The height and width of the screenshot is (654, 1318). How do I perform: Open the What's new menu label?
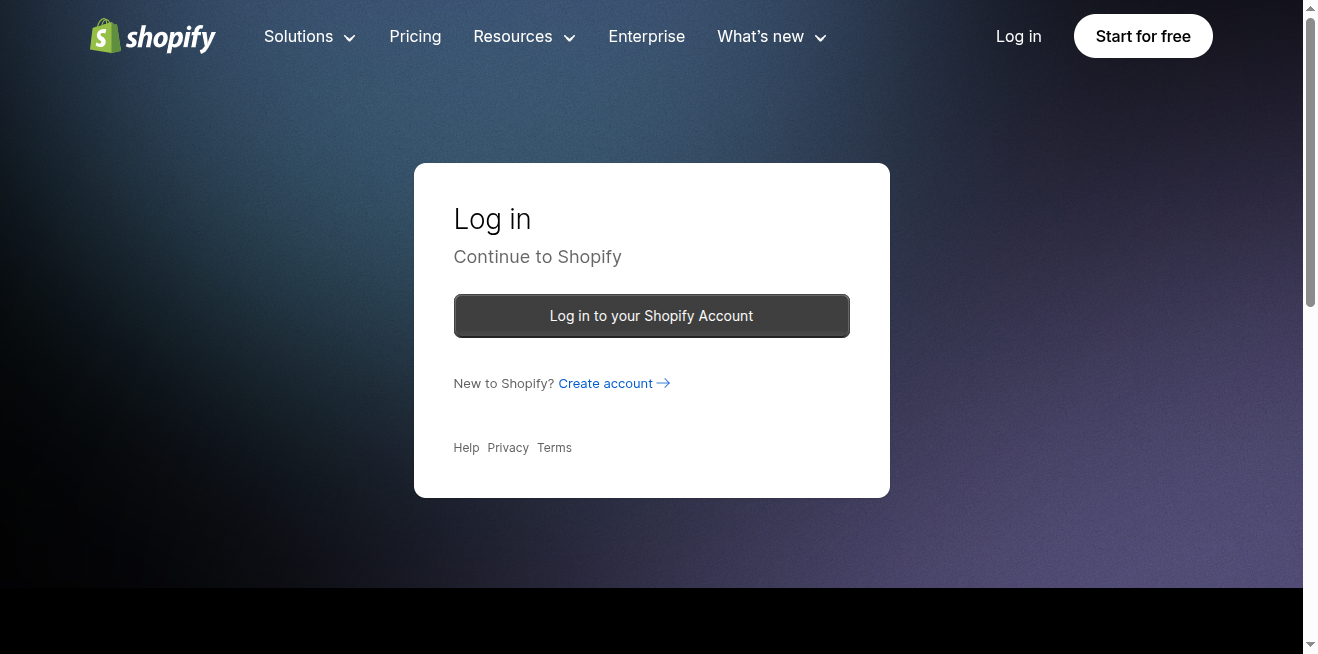click(x=760, y=36)
